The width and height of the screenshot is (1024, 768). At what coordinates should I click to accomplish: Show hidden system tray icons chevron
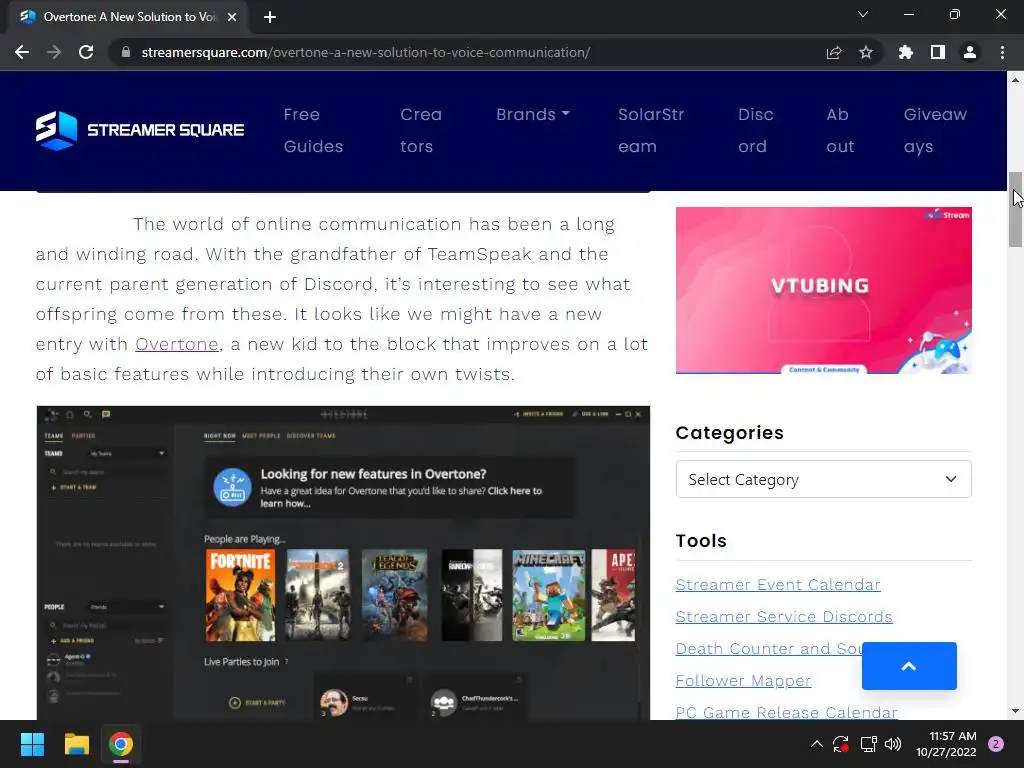816,744
